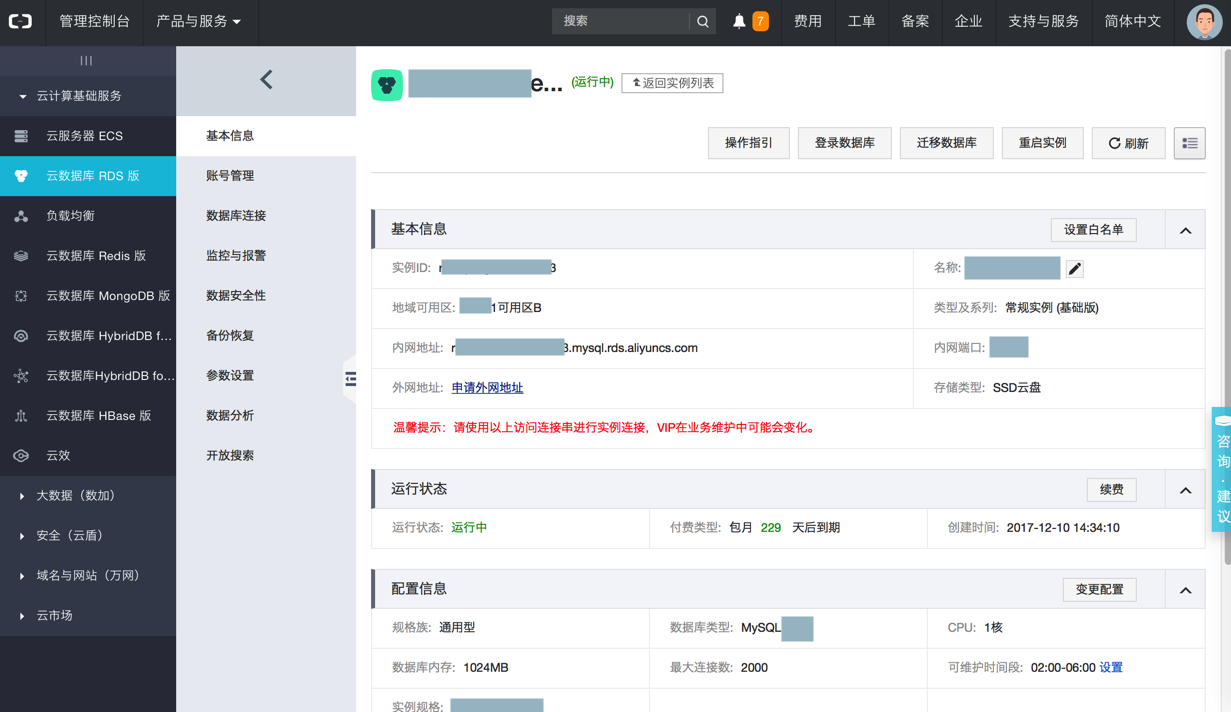Click the 云效 sidebar icon
Screen dimensions: 1231x712
point(21,456)
